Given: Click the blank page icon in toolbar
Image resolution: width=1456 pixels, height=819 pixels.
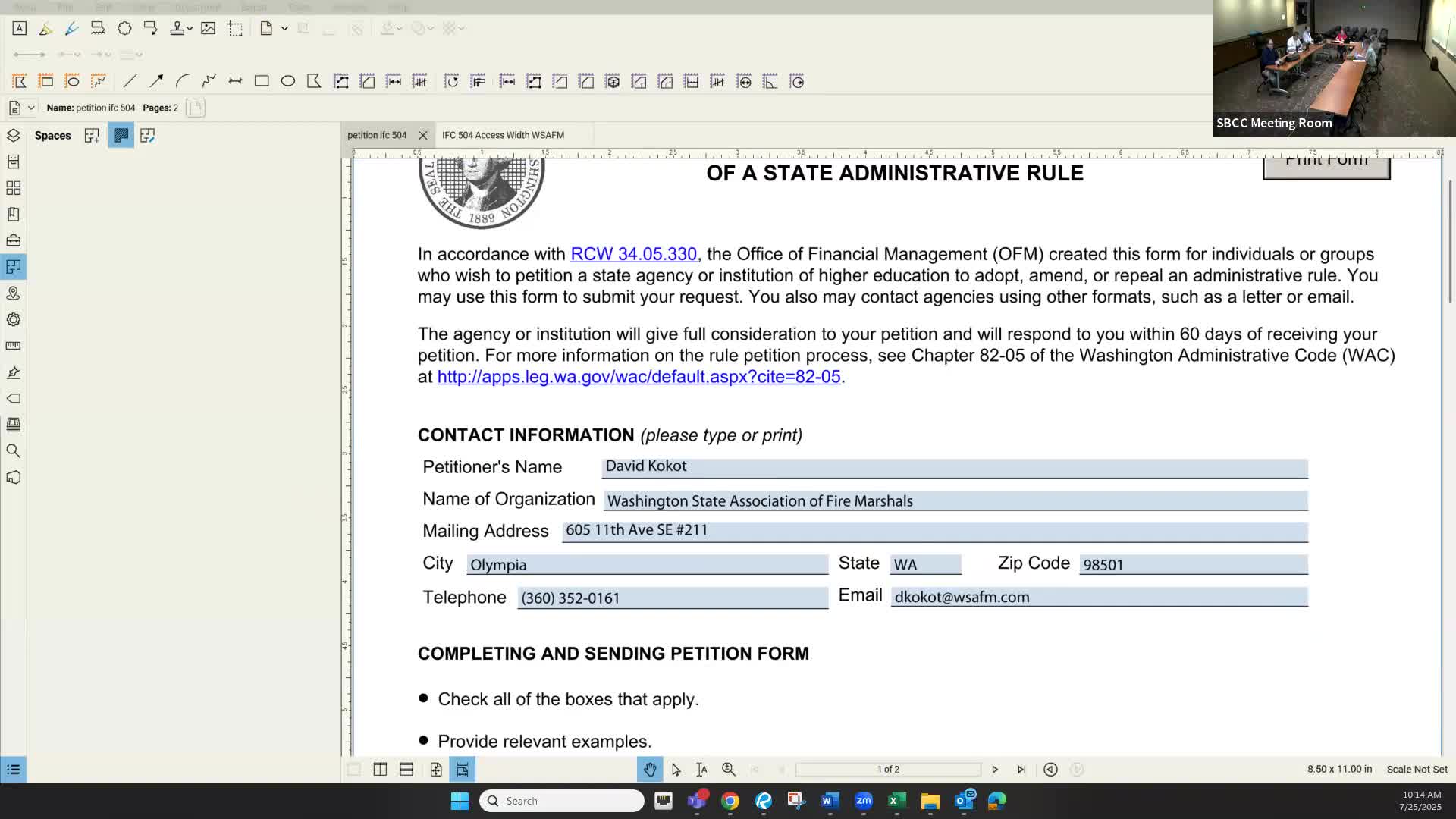Looking at the screenshot, I should coord(266,28).
